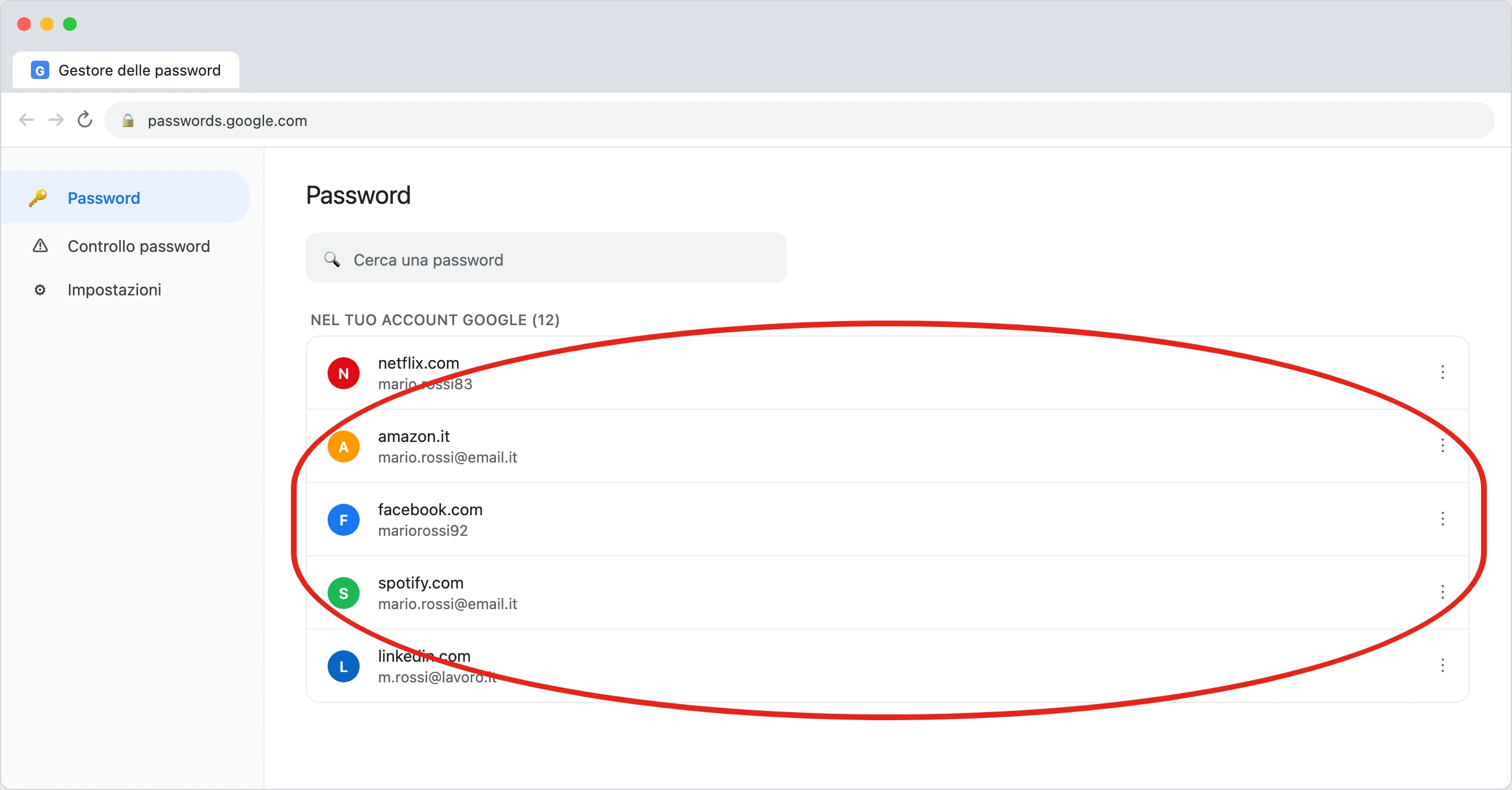
Task: Click the yellow minimize window button
Action: [x=47, y=24]
